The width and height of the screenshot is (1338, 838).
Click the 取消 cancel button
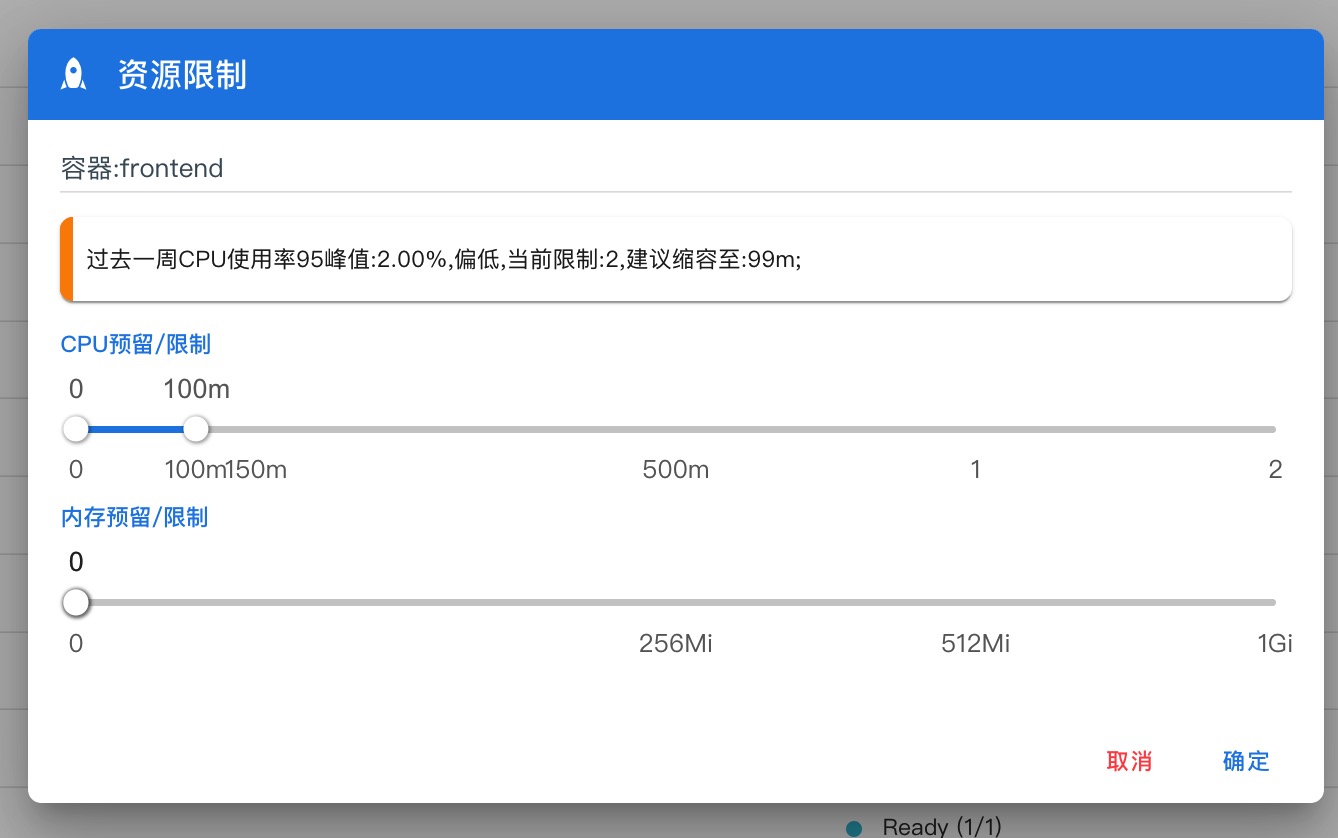1129,761
